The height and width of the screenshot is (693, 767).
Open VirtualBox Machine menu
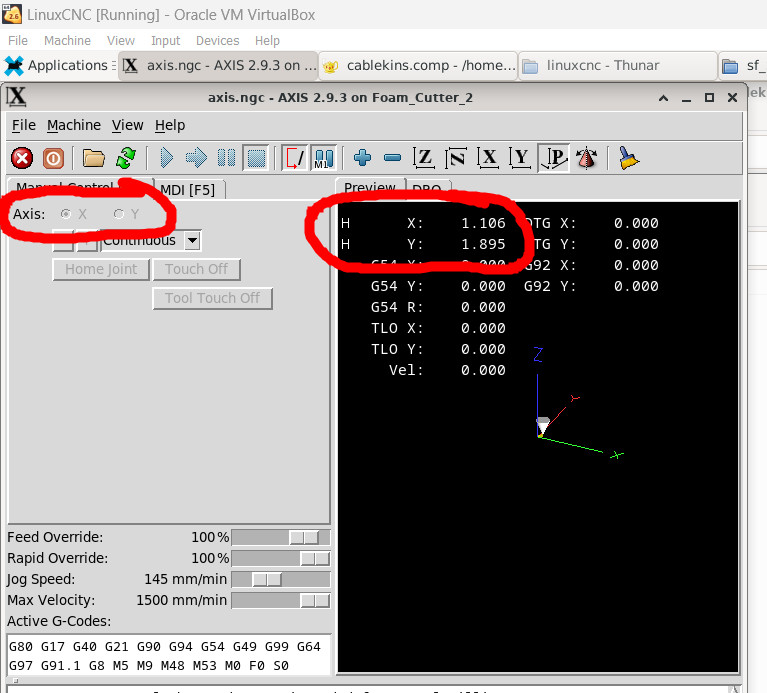(x=67, y=41)
